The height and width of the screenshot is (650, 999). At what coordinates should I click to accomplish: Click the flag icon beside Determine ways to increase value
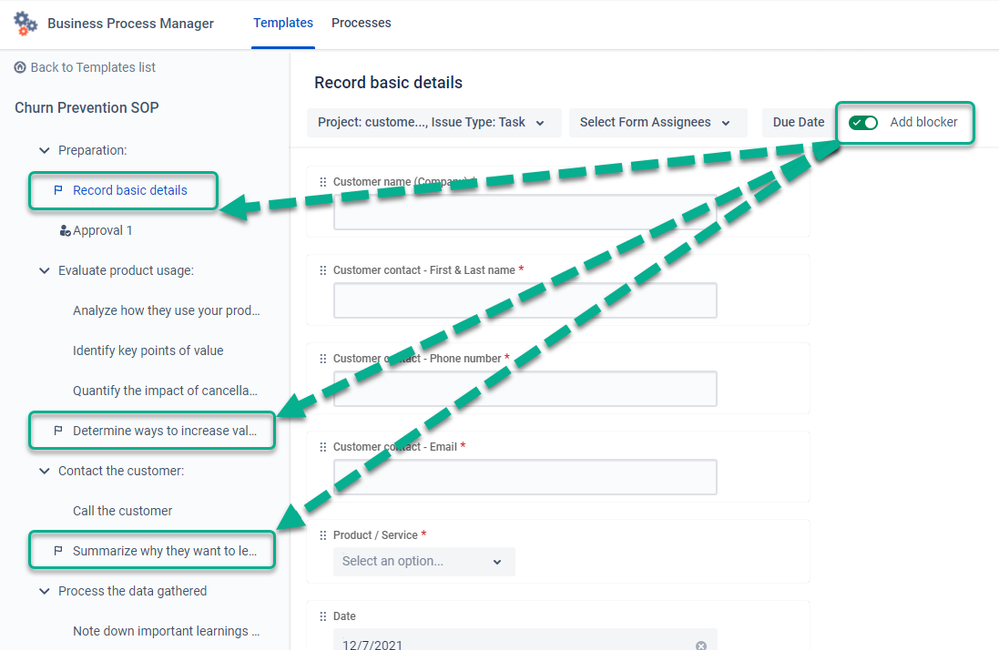(58, 431)
